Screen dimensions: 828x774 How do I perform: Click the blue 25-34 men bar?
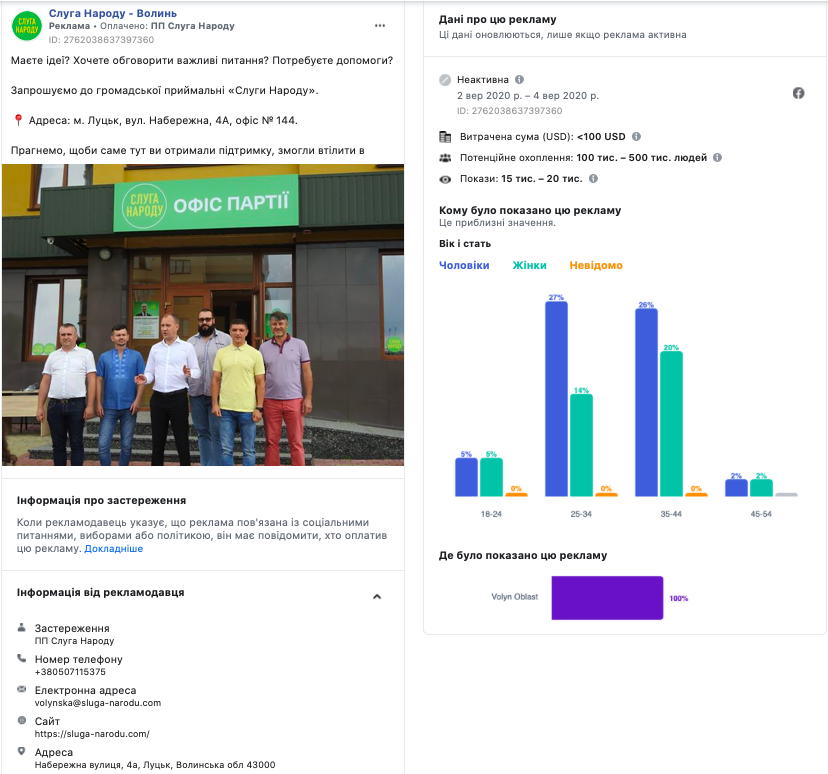tap(556, 398)
